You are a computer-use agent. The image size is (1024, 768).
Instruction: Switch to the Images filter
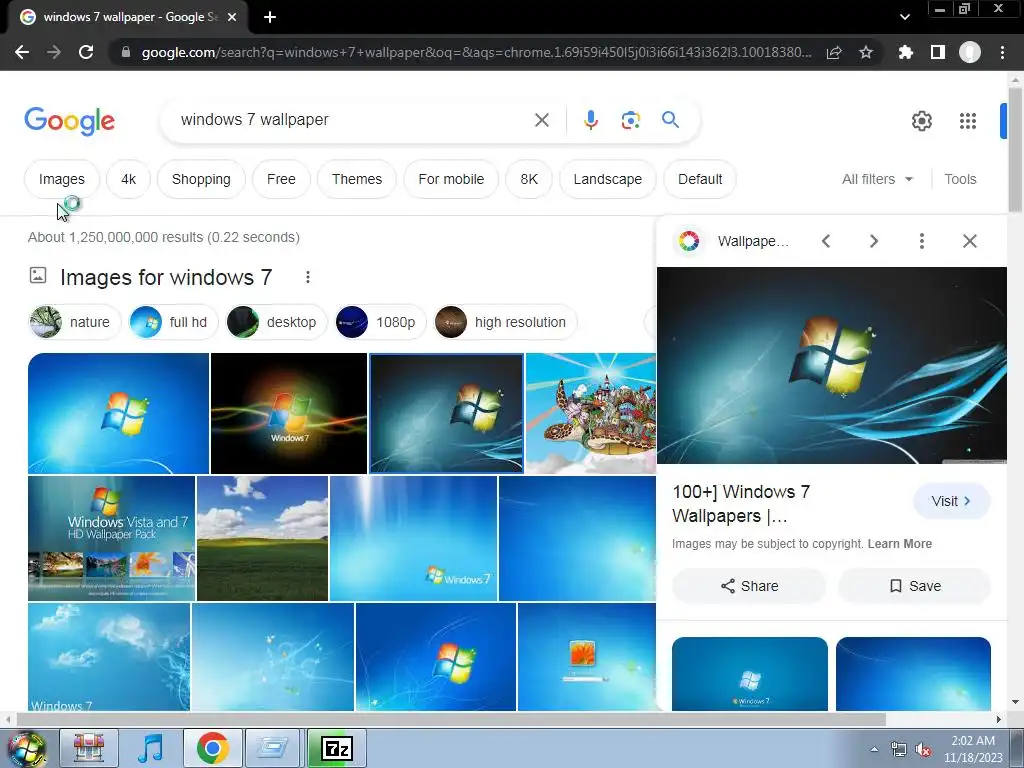[x=62, y=179]
